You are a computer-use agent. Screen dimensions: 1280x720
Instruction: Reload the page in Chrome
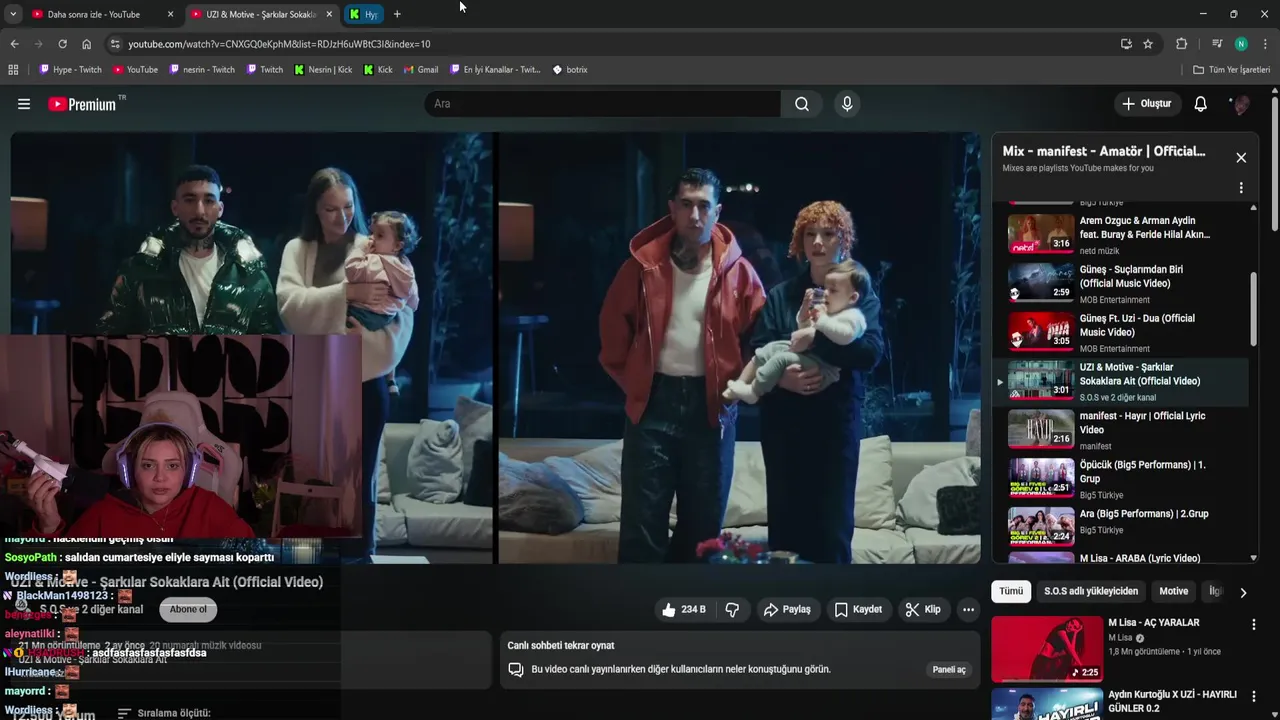pyautogui.click(x=62, y=44)
